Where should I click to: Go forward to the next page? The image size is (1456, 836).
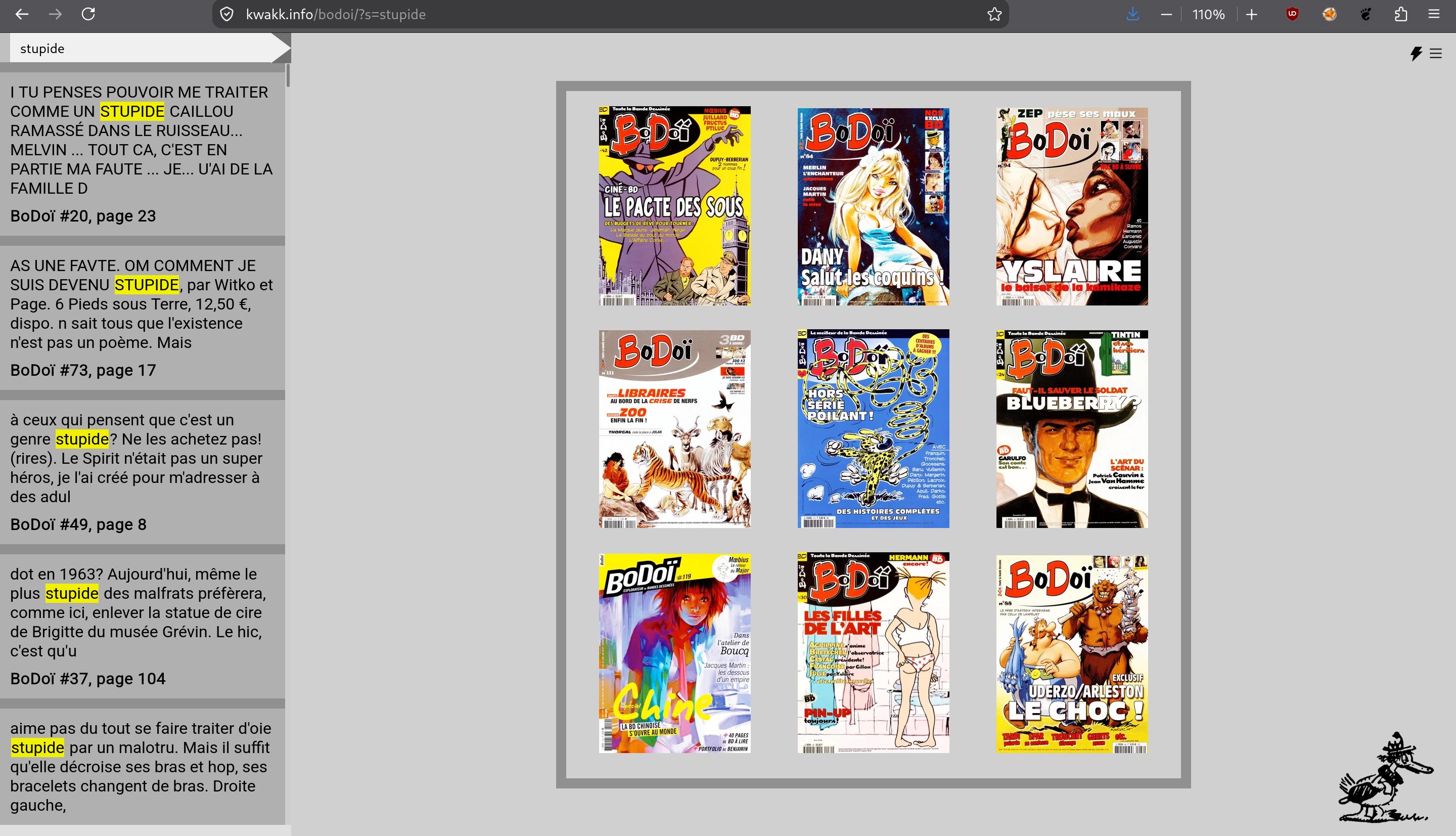click(55, 14)
